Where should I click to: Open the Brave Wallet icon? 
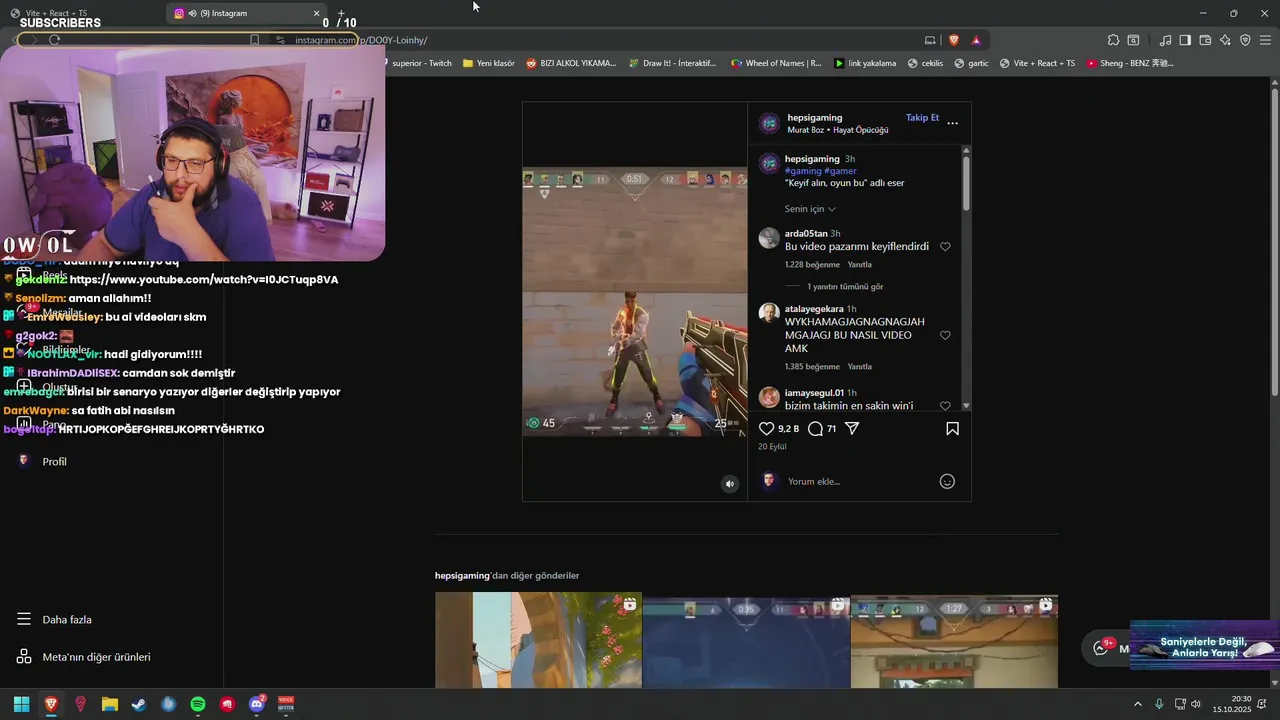click(1205, 40)
